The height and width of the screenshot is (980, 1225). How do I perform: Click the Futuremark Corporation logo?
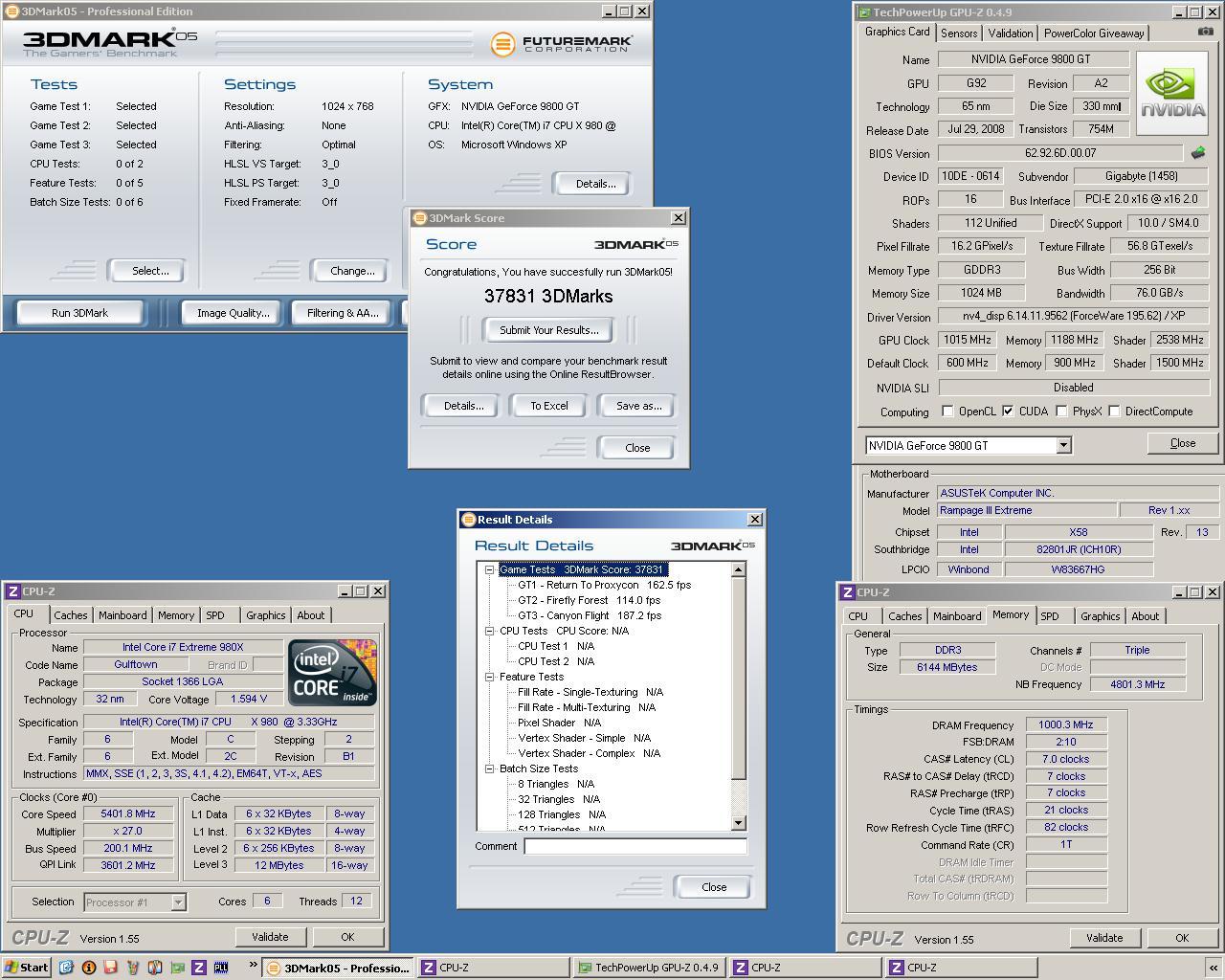[562, 44]
